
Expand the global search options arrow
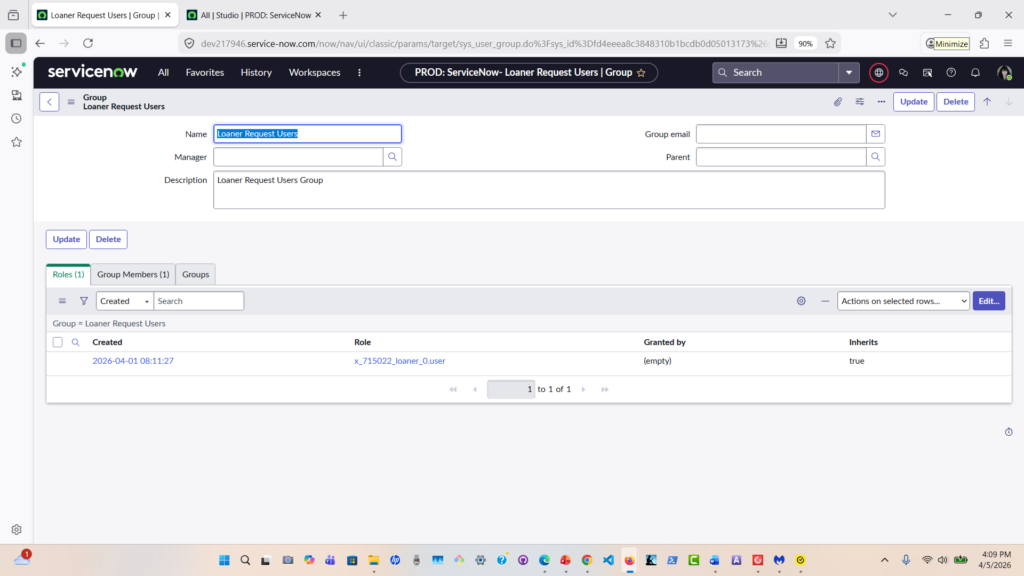[849, 73]
